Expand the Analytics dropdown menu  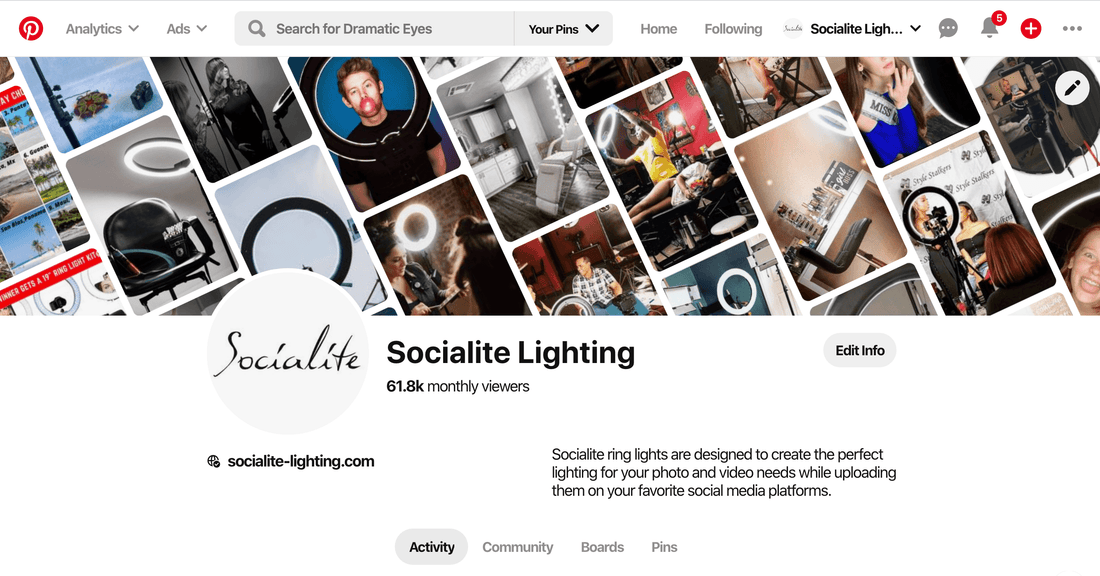(102, 29)
